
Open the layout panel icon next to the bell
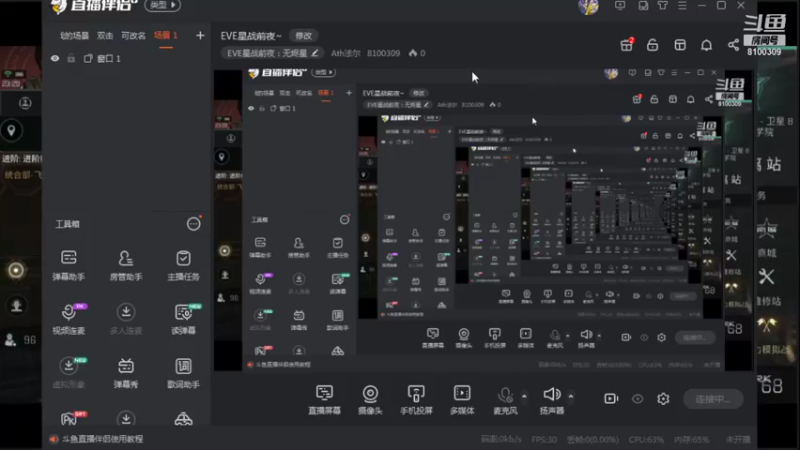pyautogui.click(x=680, y=45)
